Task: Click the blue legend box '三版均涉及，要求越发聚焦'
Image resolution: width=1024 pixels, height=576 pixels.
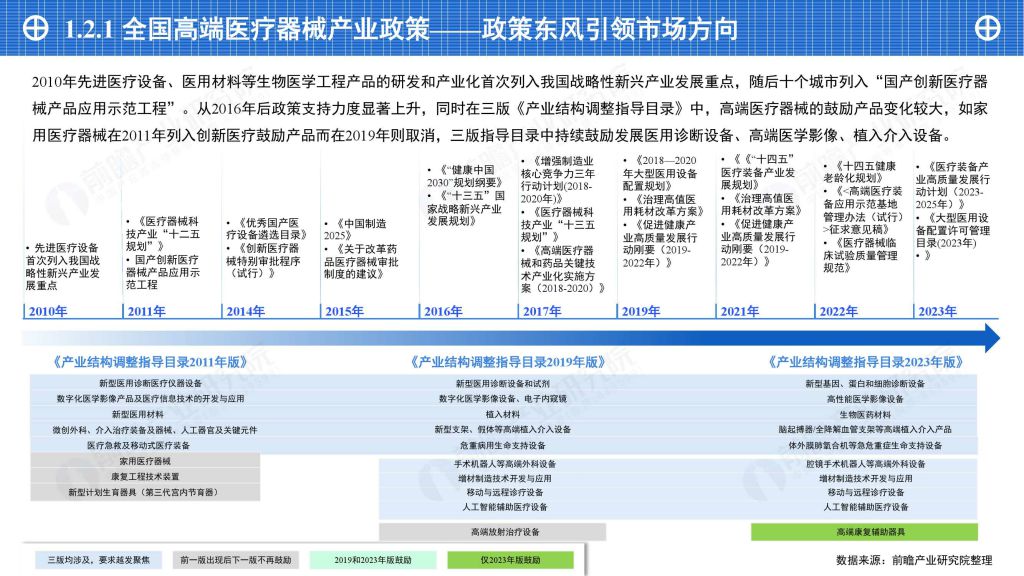Action: pos(99,560)
